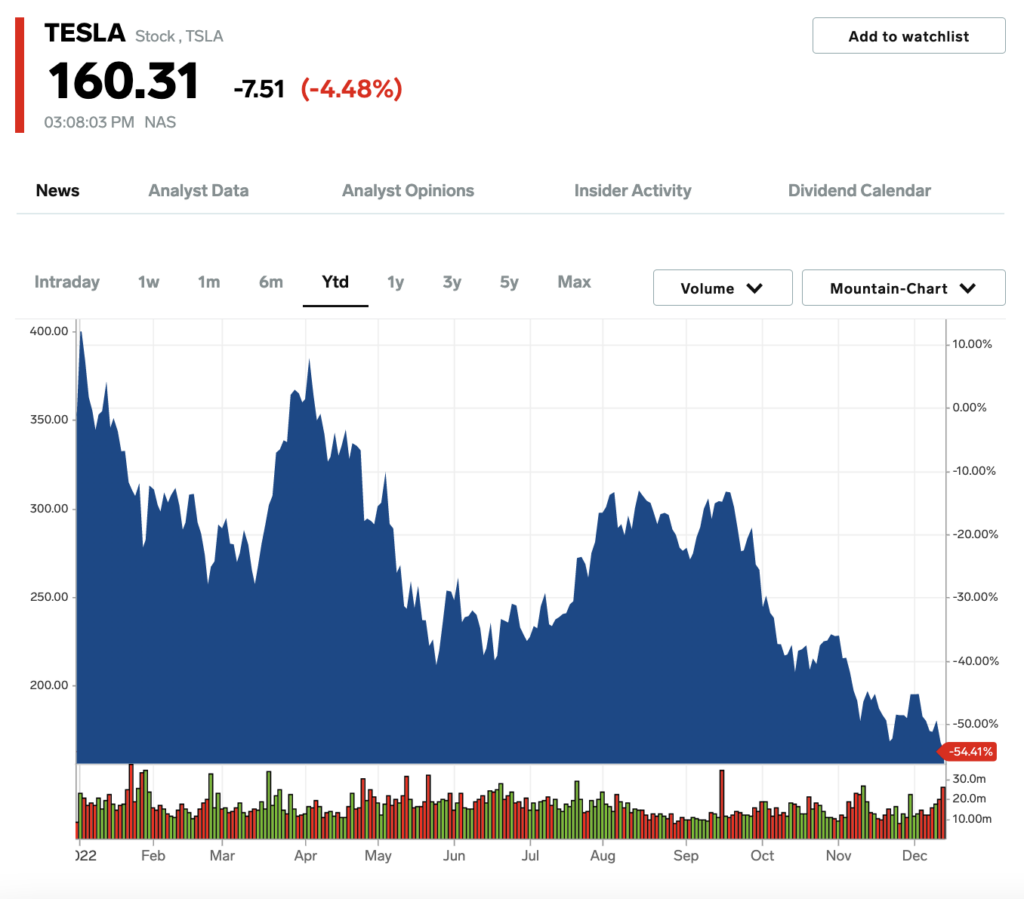Click the Dec month label on the axis
Viewport: 1024px width, 899px height.
[x=914, y=855]
